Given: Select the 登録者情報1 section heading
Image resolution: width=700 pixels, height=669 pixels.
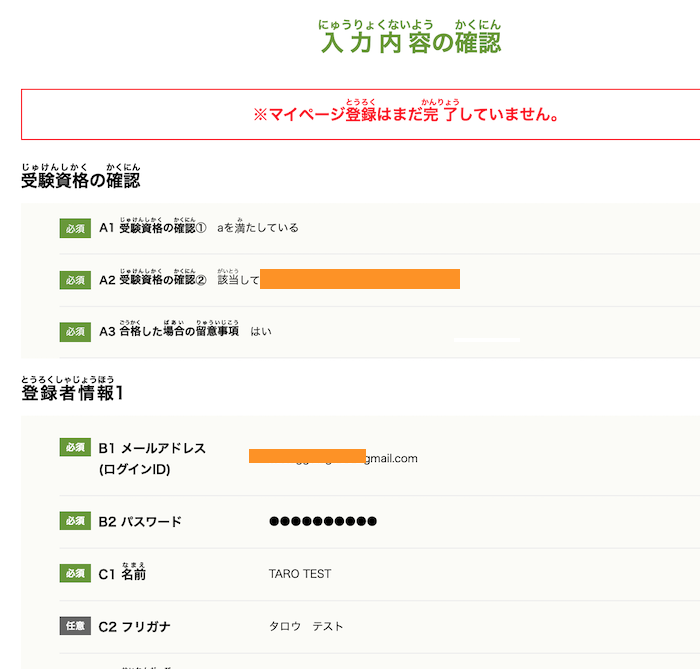Looking at the screenshot, I should point(72,392).
